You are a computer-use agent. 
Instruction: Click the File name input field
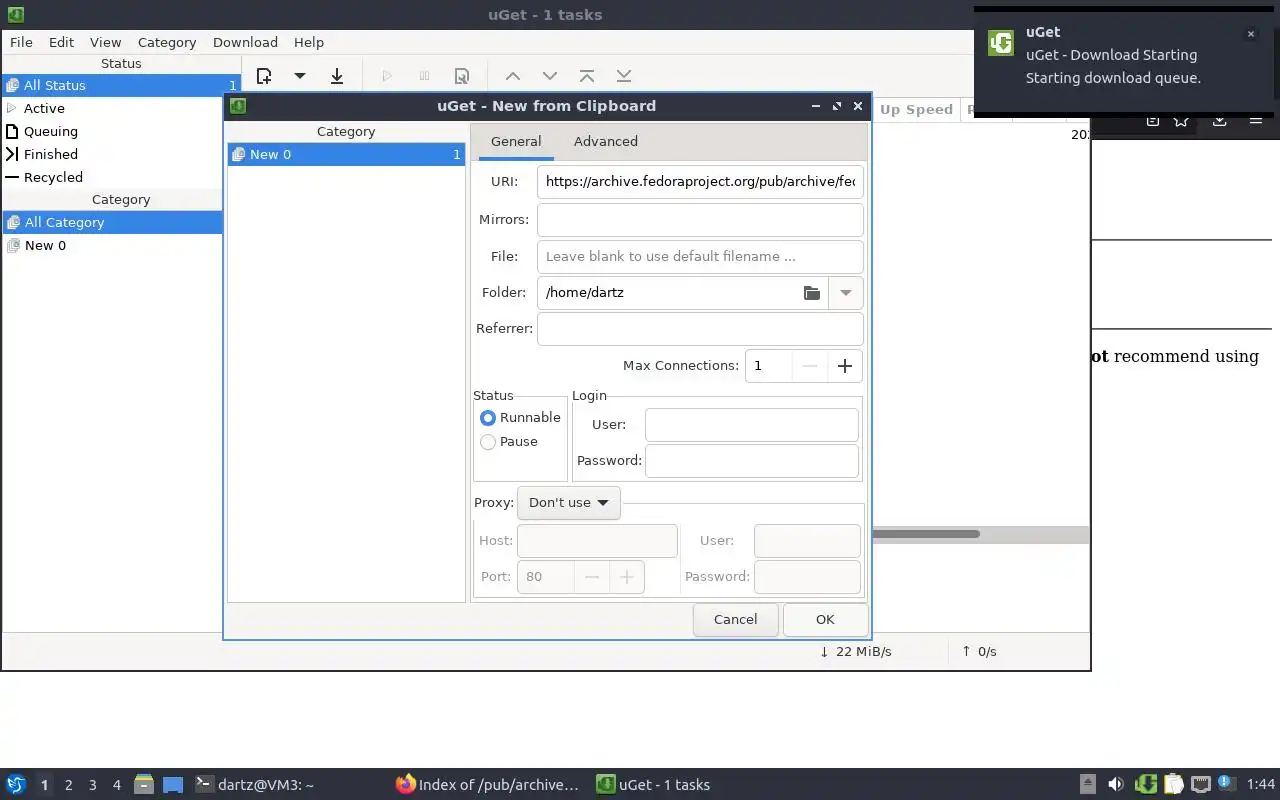pos(700,256)
